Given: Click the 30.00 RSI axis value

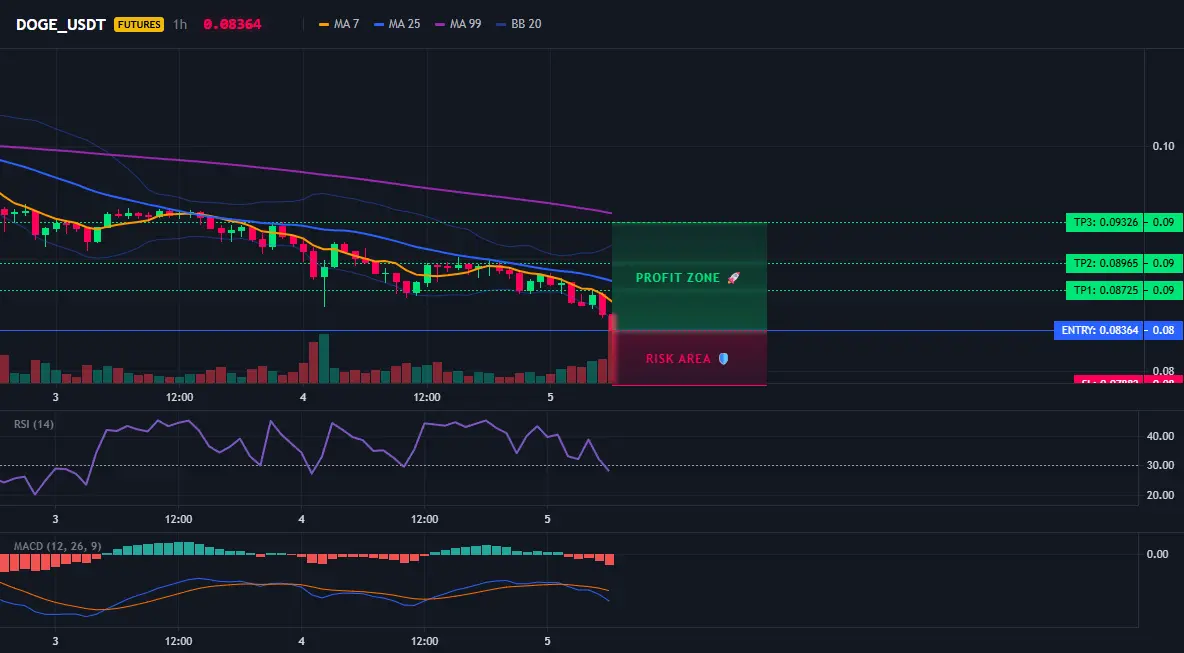Looking at the screenshot, I should [x=1161, y=466].
